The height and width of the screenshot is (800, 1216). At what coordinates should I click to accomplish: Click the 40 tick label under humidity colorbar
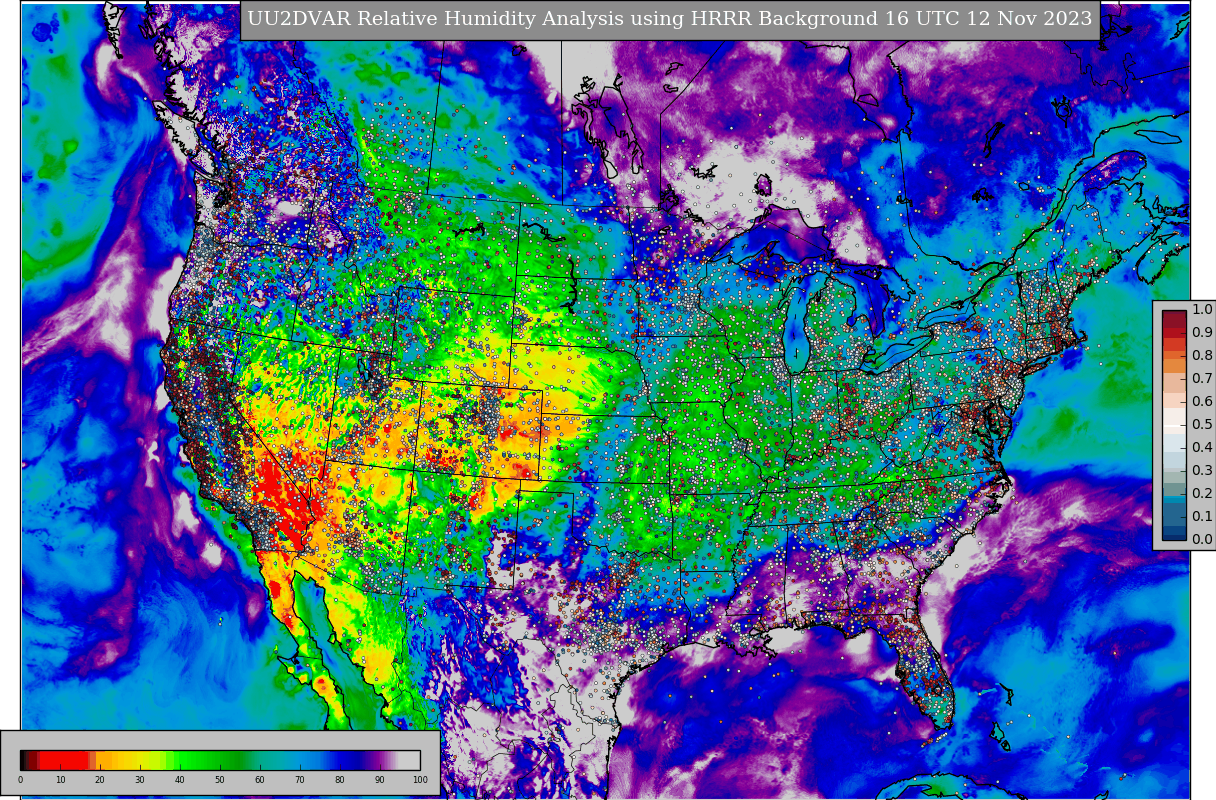click(x=180, y=780)
